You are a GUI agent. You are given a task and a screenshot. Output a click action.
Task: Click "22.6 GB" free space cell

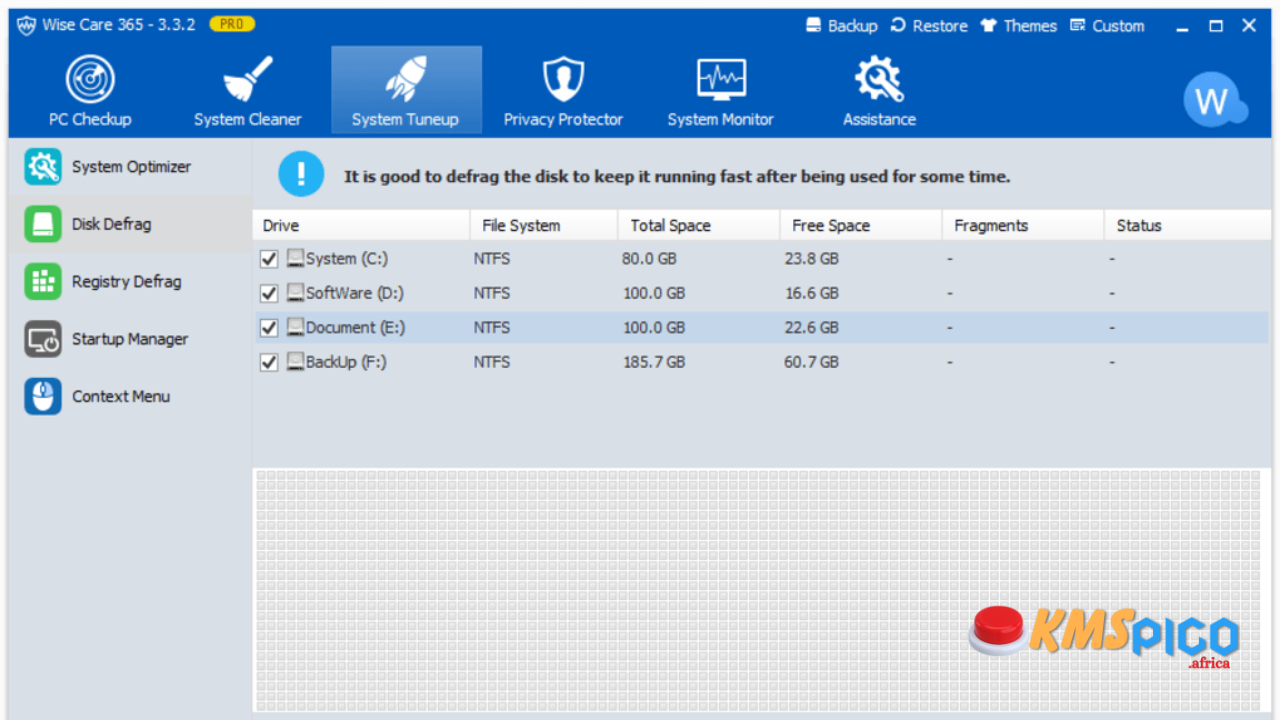[812, 327]
